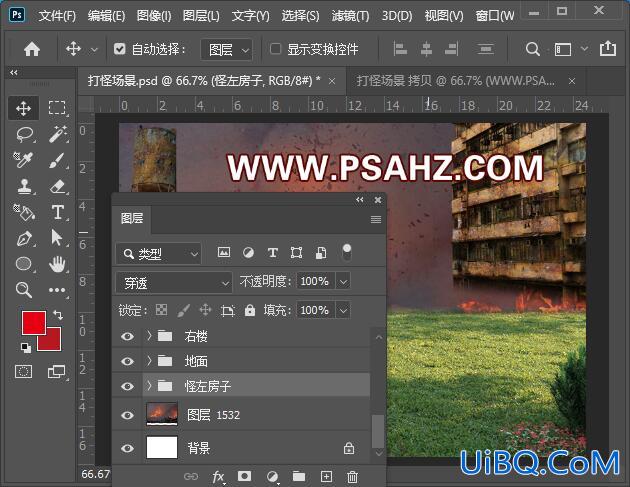The image size is (630, 487).
Task: Pick the Path Selection arrow tool
Action: [57, 238]
